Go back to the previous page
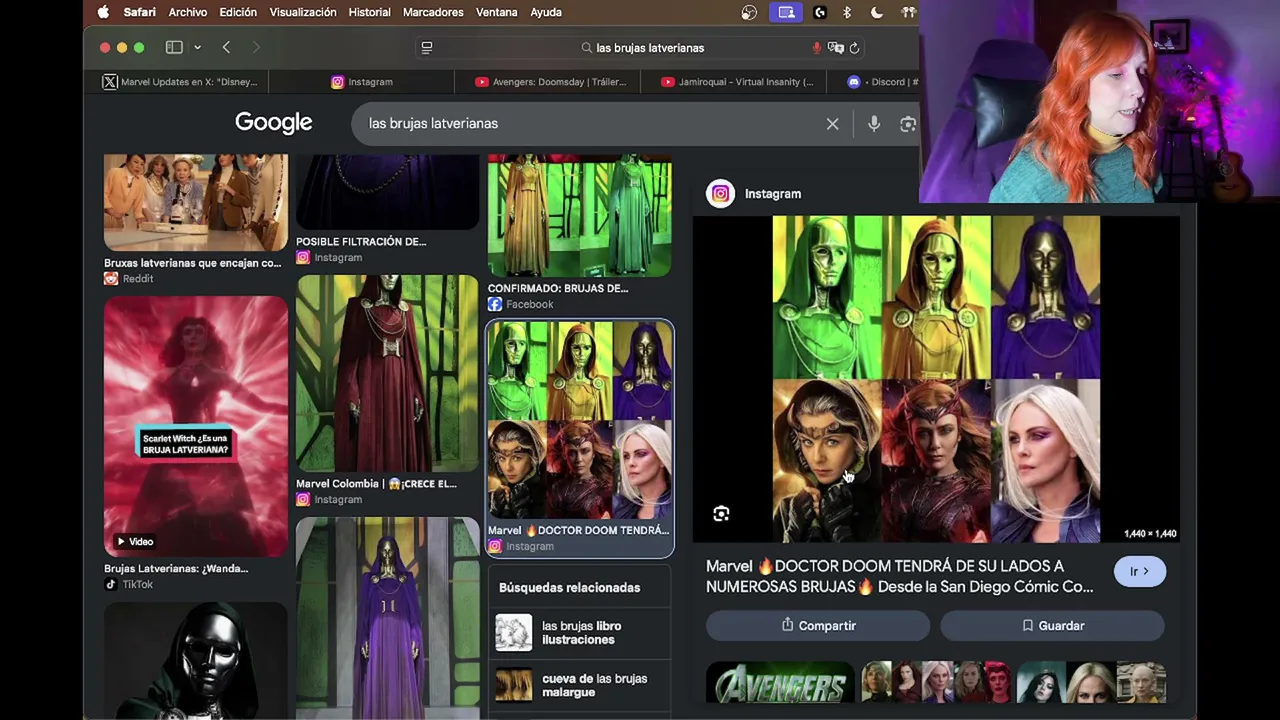Viewport: 1280px width, 720px height. tap(227, 47)
